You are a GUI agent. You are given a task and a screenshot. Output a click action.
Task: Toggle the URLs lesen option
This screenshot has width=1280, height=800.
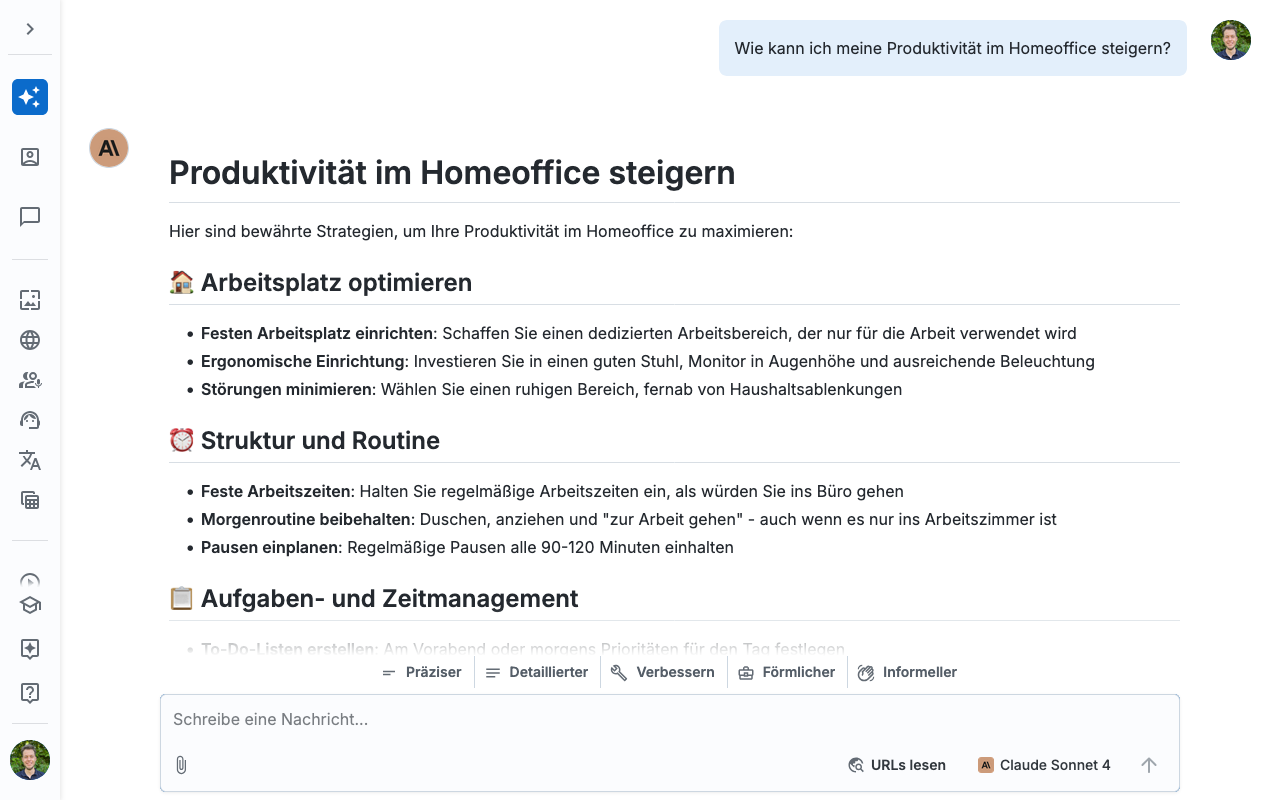click(x=897, y=765)
